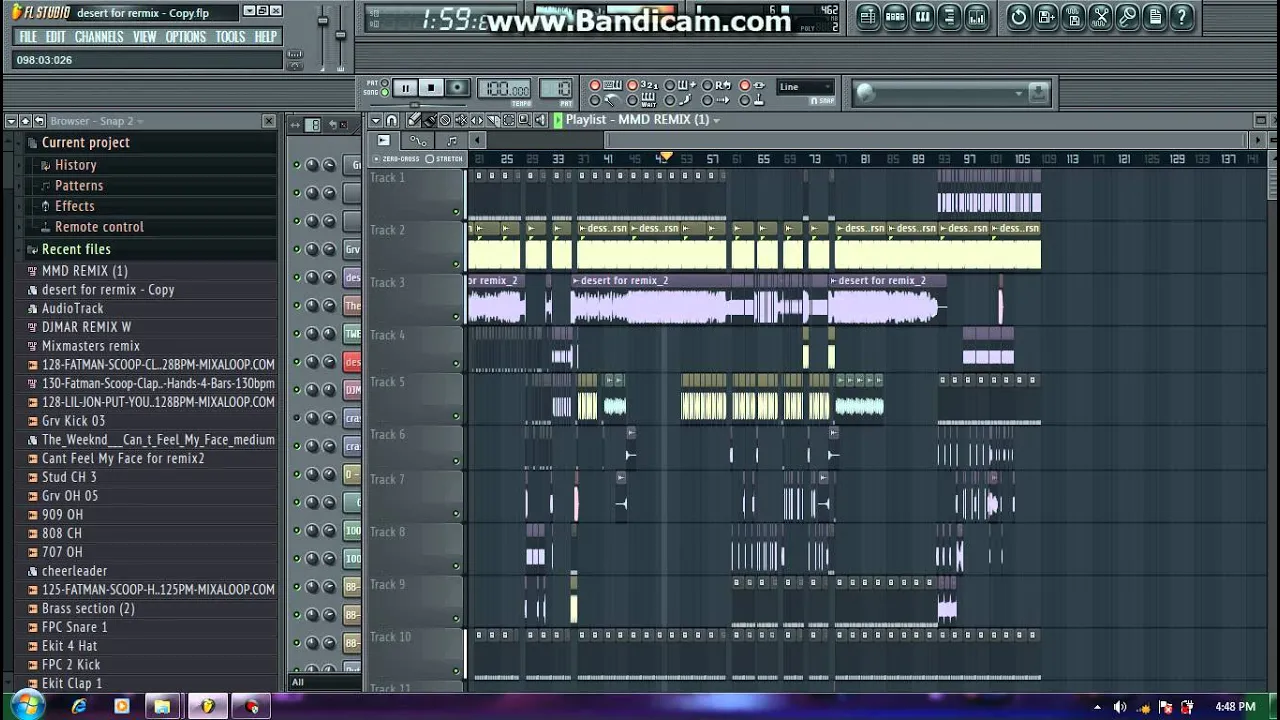Screen dimensions: 1280x720
Task: Toggle the browser view shortcut icon
Action: coord(949,16)
